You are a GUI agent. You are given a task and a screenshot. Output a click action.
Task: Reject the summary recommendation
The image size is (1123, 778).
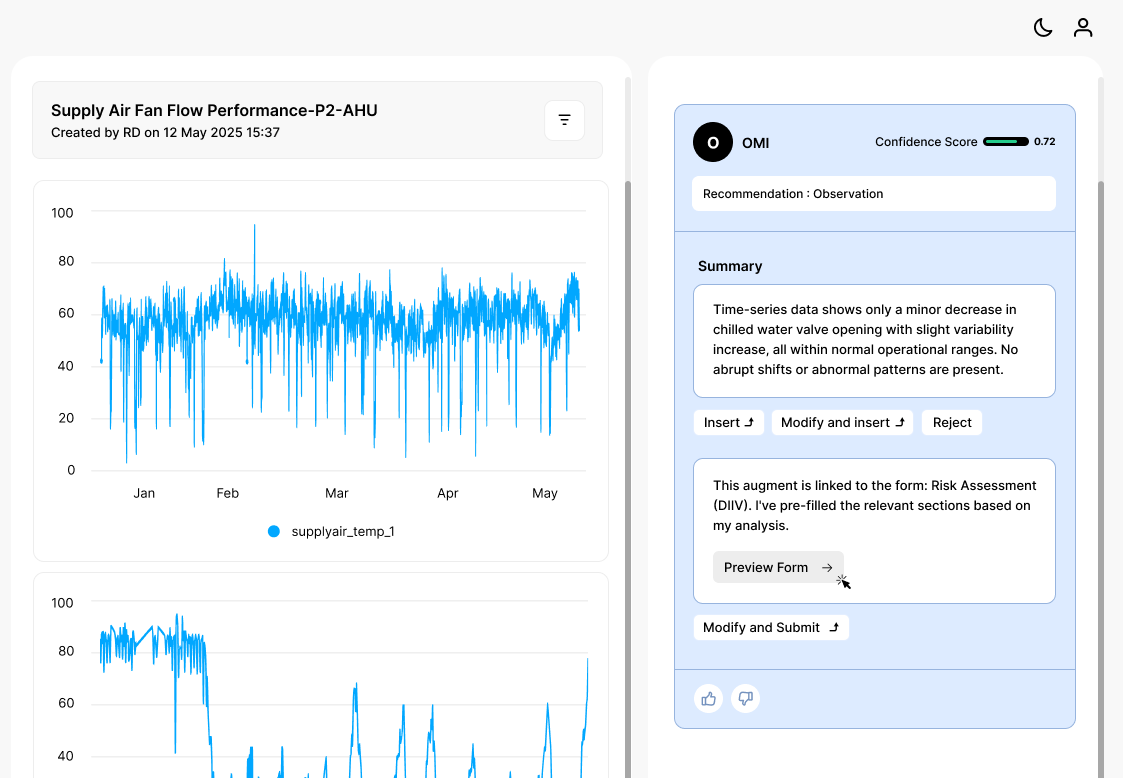point(952,423)
